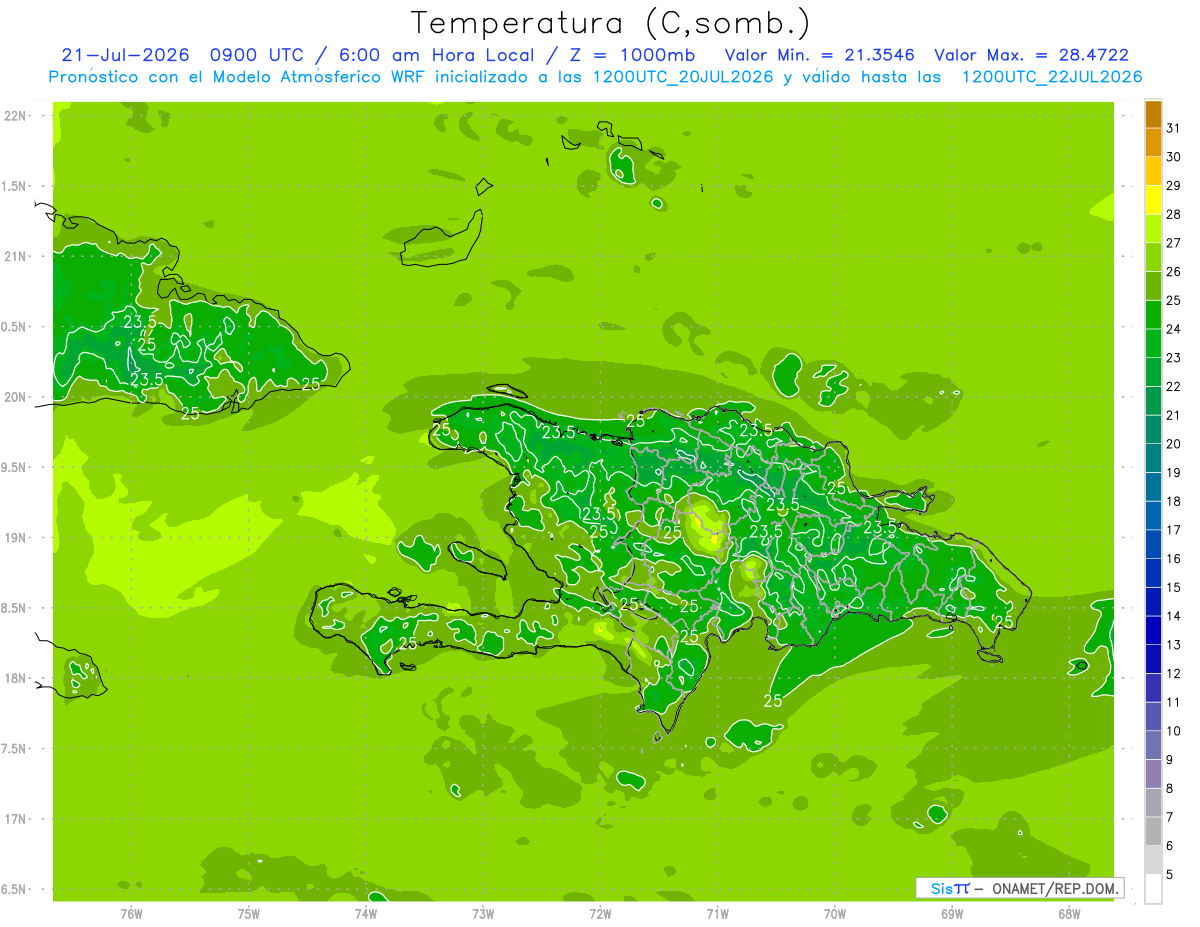This screenshot has height=927, width=1200.
Task: Pick the green swatch between 23 and 24
Action: tap(1153, 344)
